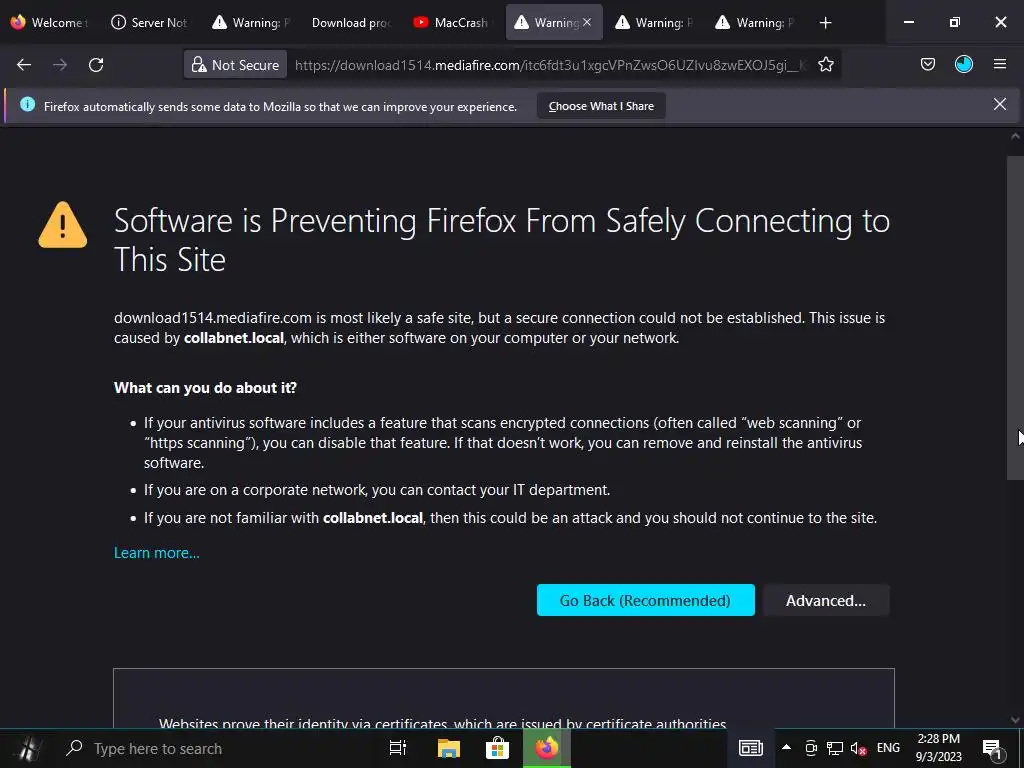The image size is (1024, 768).
Task: Restore down the Firefox window
Action: [954, 22]
